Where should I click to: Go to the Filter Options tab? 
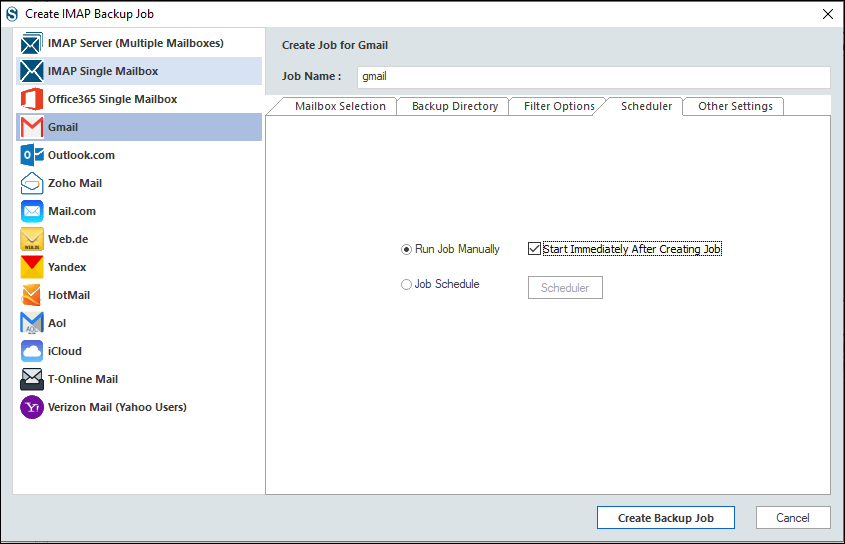559,106
